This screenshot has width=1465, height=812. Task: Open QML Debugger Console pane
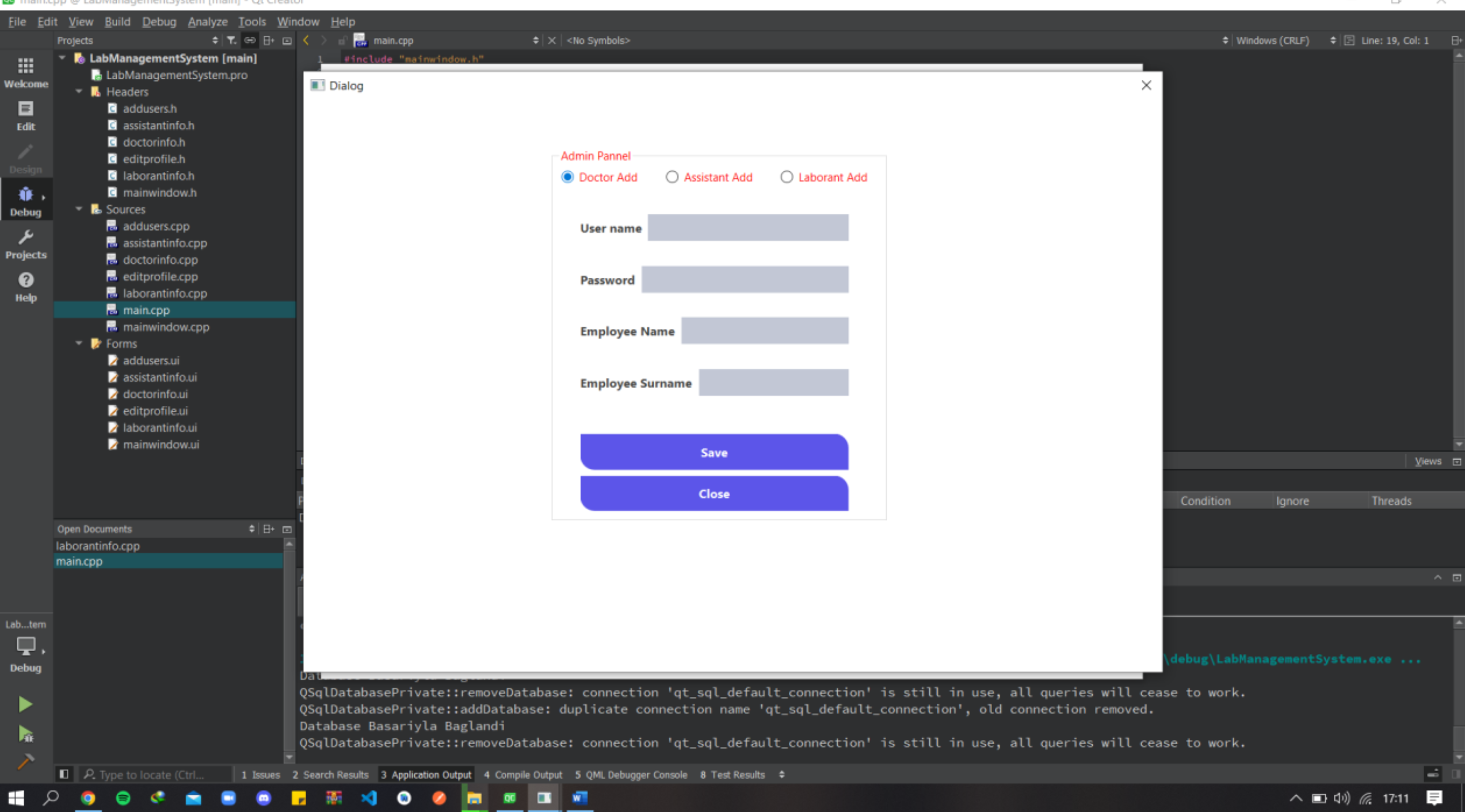coord(631,774)
